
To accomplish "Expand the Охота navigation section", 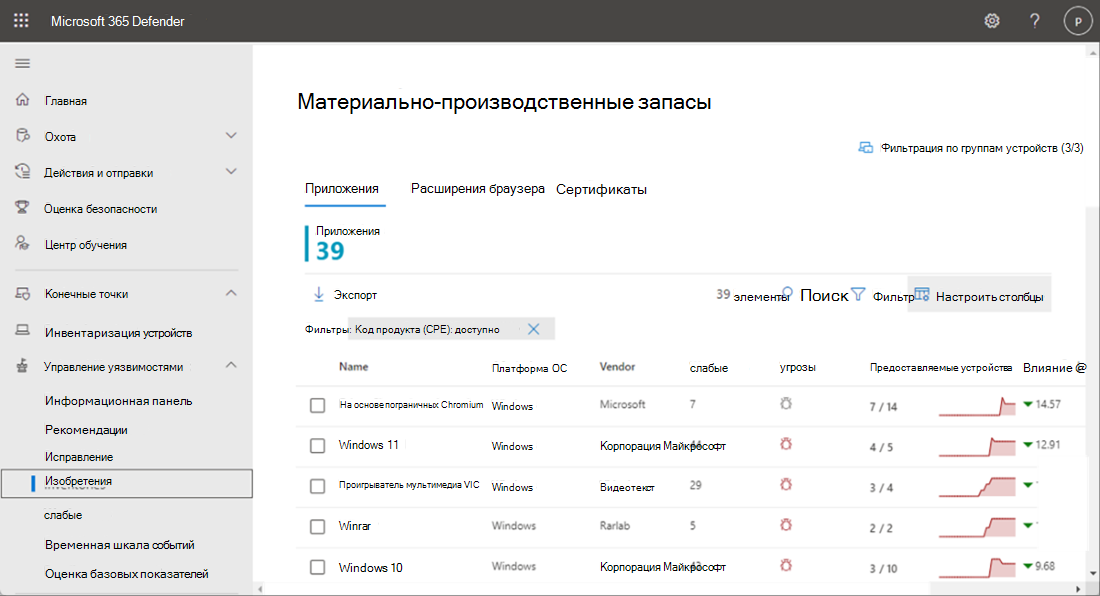I will pyautogui.click(x=231, y=135).
